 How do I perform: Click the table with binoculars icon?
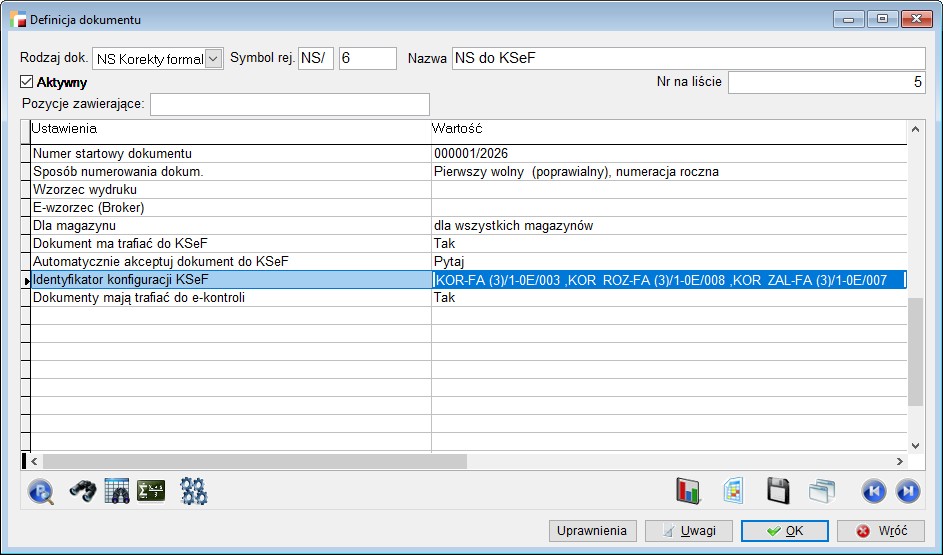(117, 491)
